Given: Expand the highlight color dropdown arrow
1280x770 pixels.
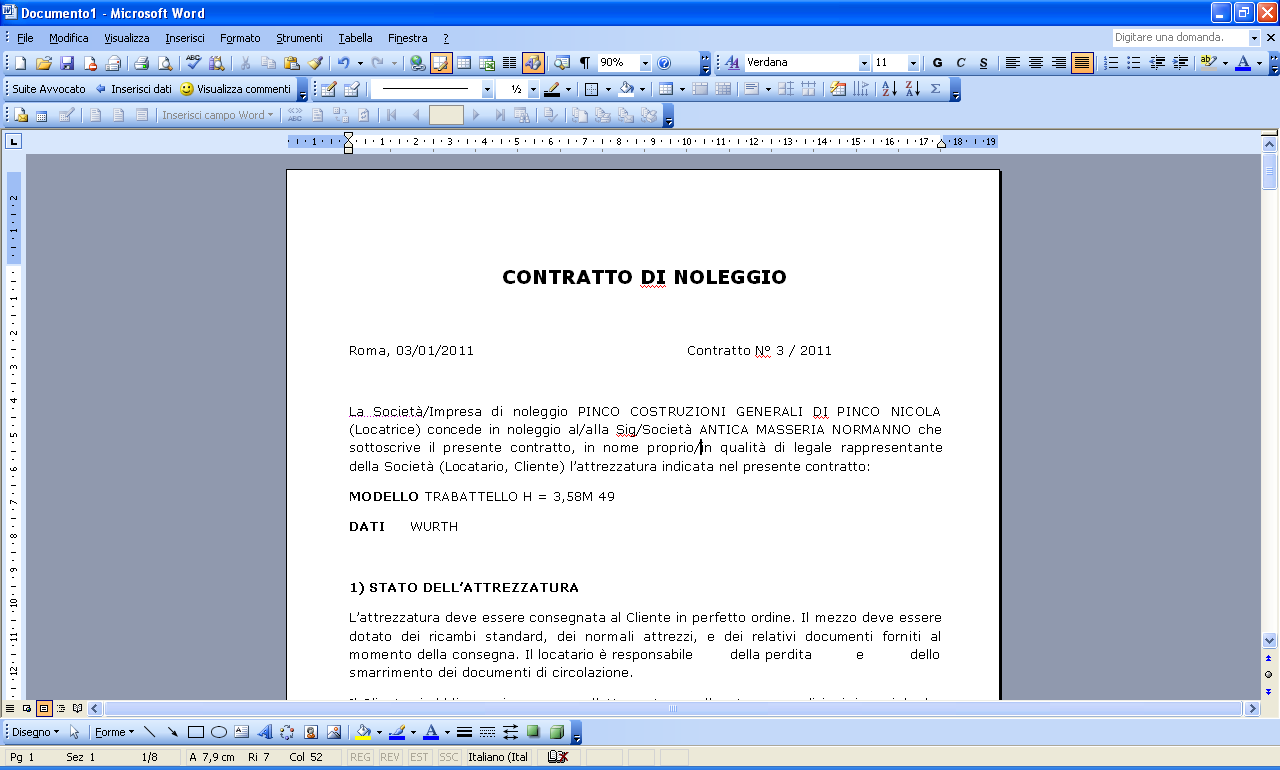Looking at the screenshot, I should 1225,63.
